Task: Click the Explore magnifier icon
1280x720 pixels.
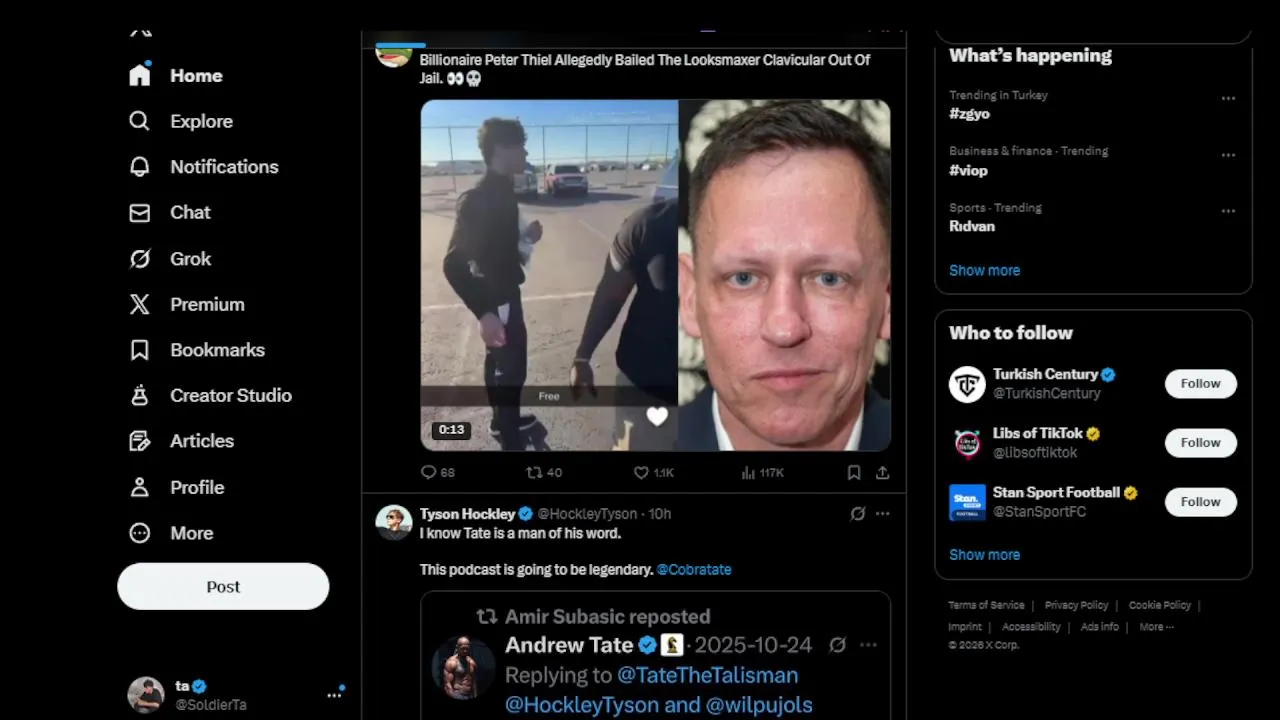Action: pyautogui.click(x=140, y=121)
